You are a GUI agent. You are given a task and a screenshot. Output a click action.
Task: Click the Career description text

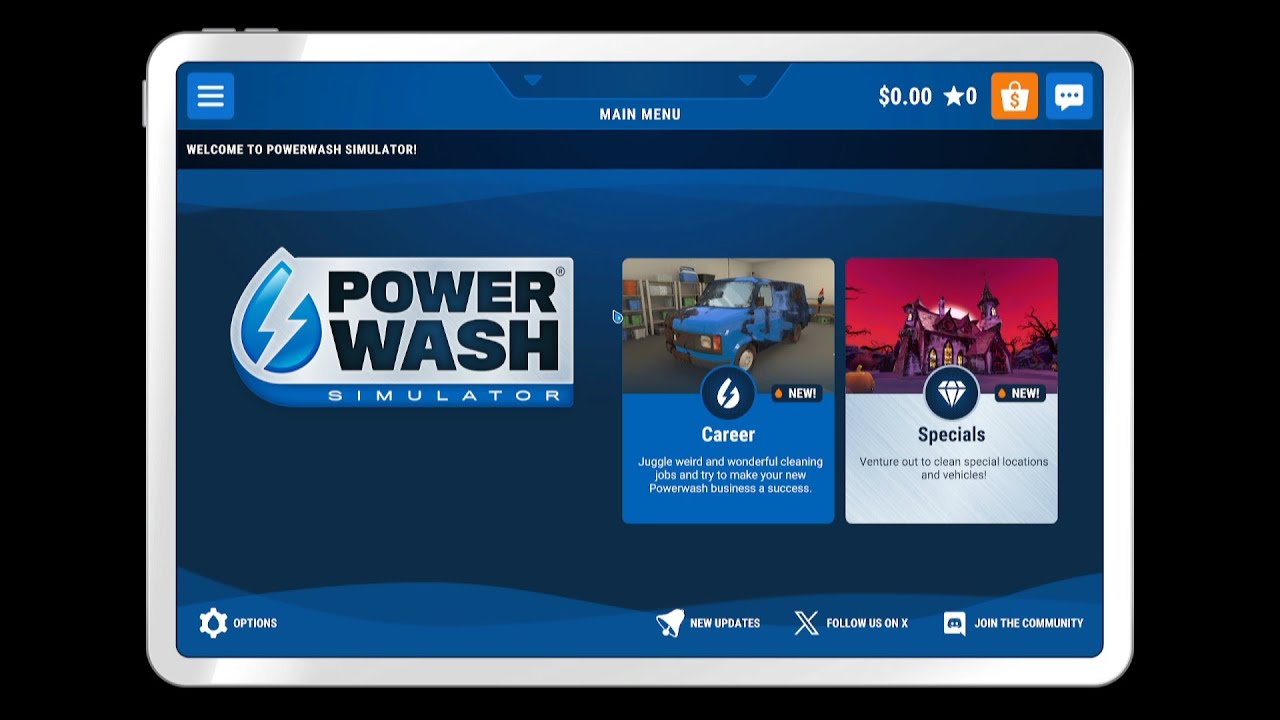tap(730, 475)
